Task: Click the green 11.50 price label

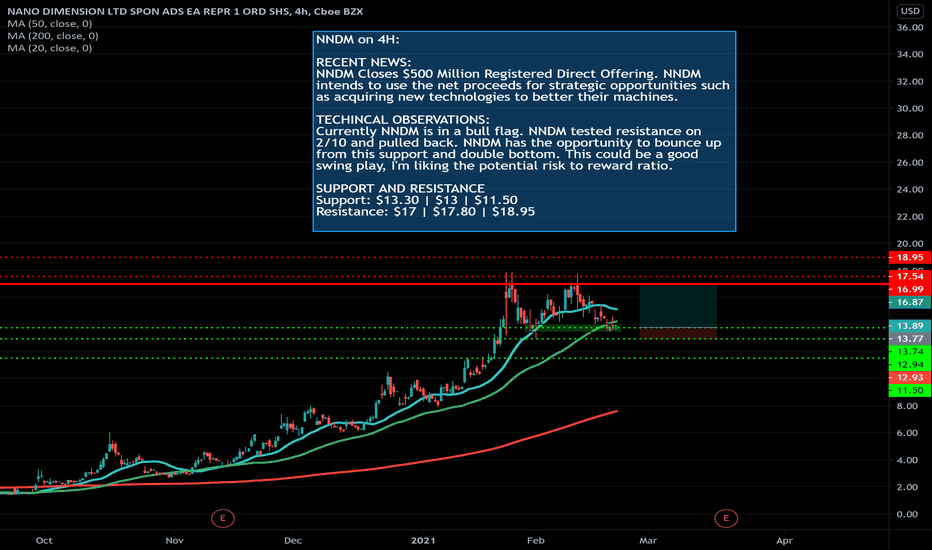Action: click(909, 391)
